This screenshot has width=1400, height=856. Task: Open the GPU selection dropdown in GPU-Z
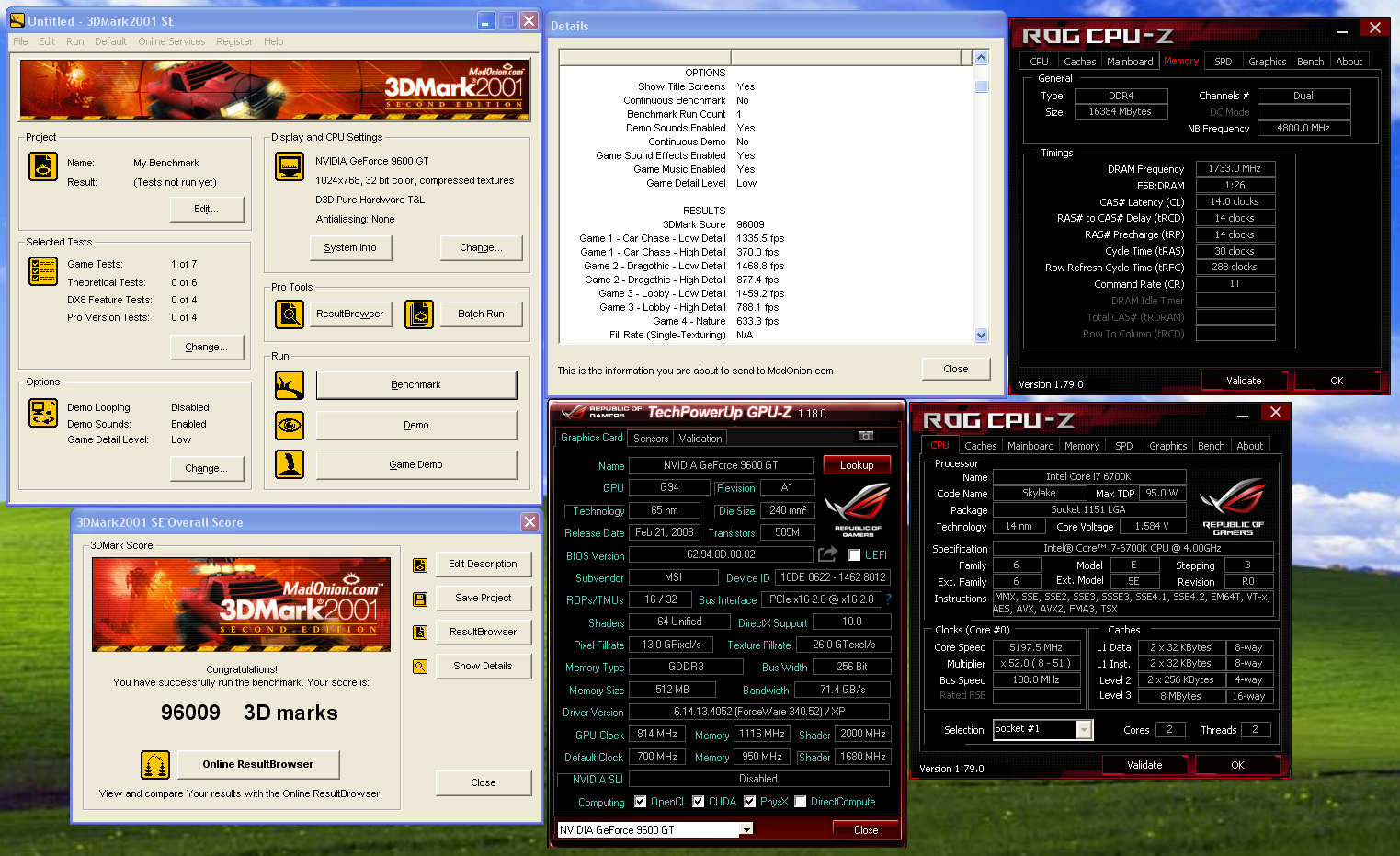coord(746,829)
